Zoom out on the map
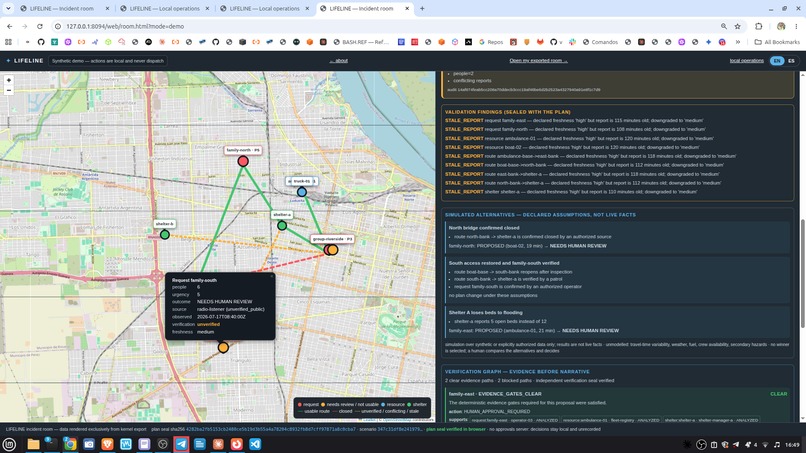This screenshot has width=806, height=453. point(9,90)
